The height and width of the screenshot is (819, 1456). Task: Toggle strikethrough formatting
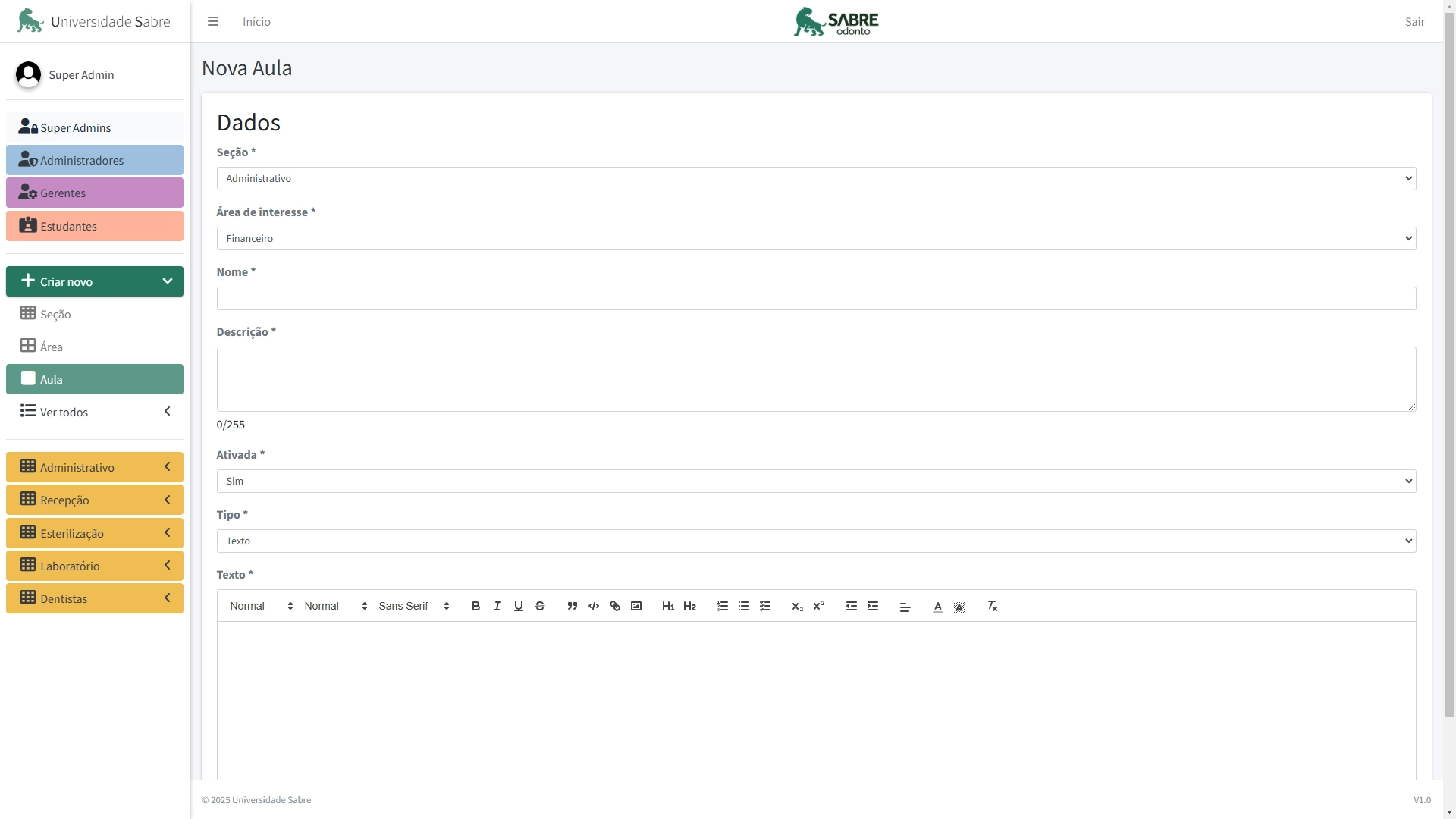tap(540, 606)
